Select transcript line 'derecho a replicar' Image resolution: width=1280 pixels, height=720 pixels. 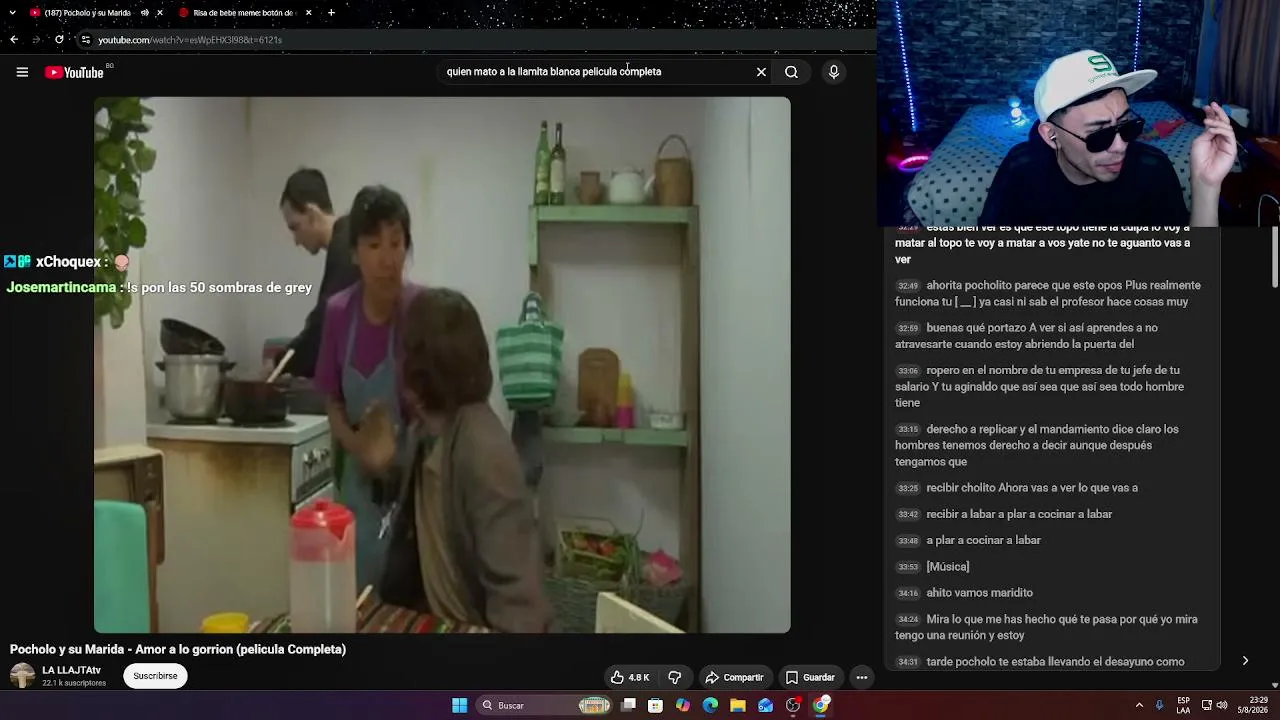coord(1048,445)
